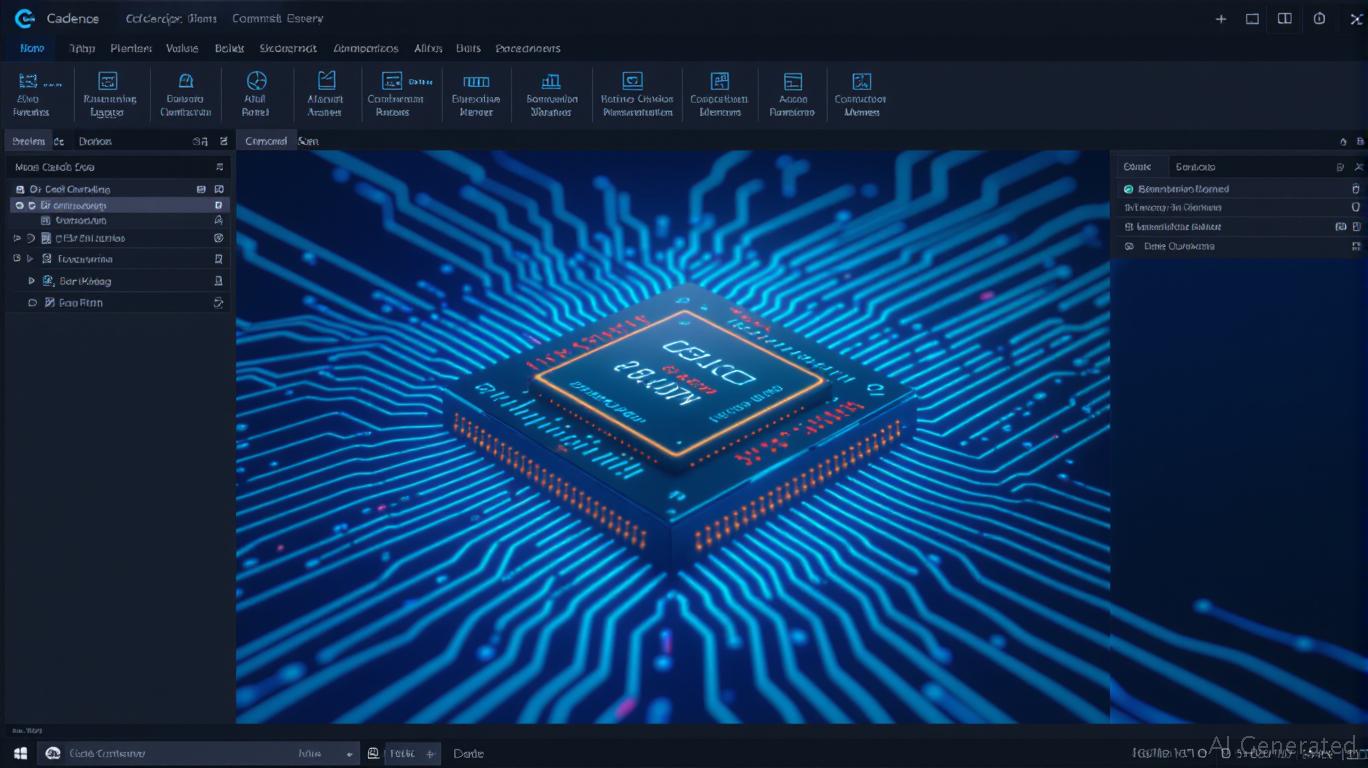
Task: Toggle the green check circle in the right panel
Action: click(1129, 189)
